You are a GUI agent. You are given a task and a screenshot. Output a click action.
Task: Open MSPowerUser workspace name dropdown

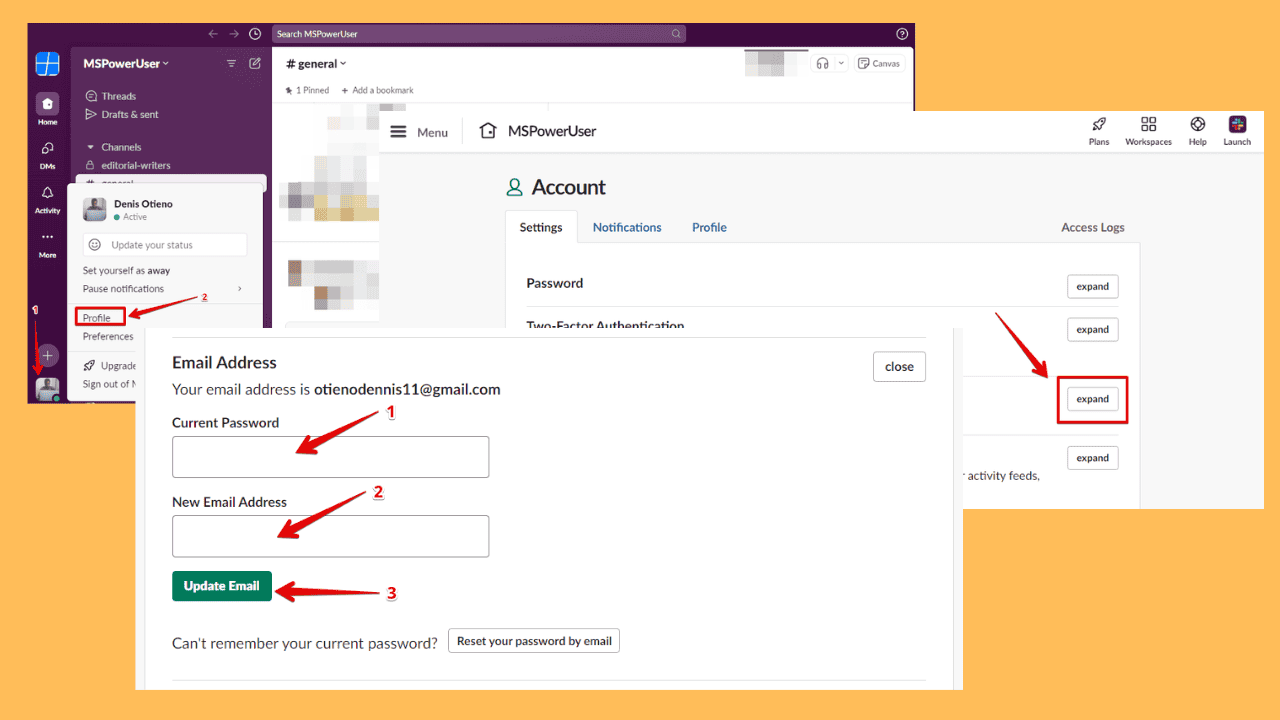pos(126,64)
